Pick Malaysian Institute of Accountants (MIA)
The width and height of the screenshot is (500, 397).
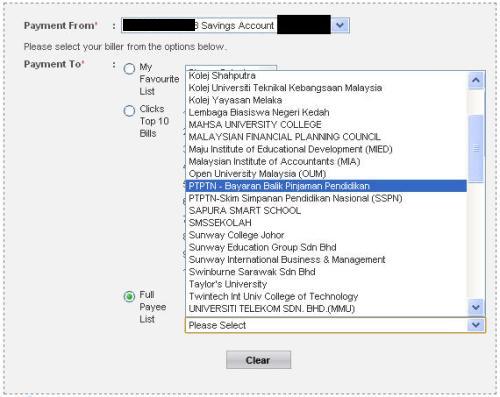pyautogui.click(x=326, y=161)
